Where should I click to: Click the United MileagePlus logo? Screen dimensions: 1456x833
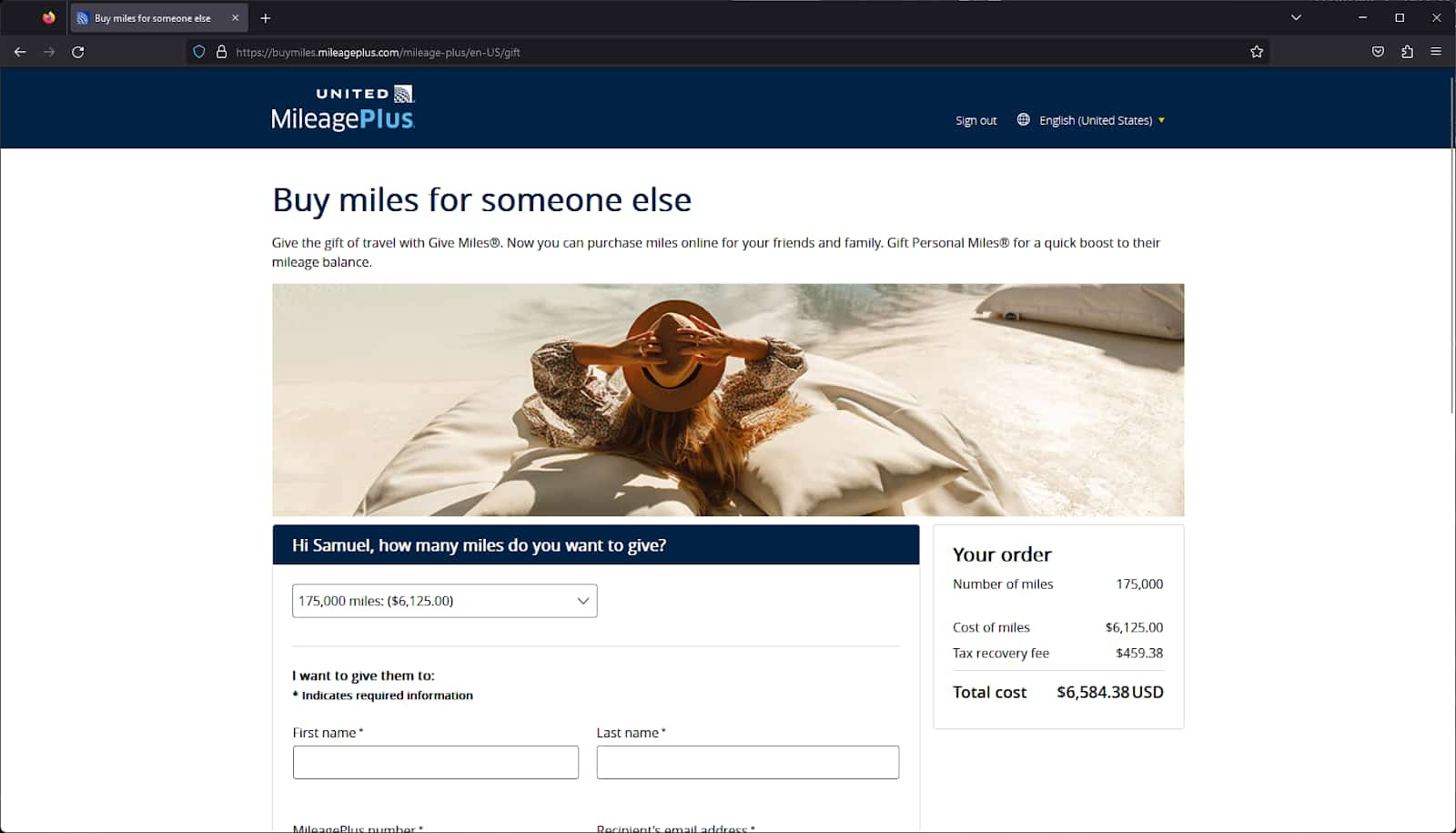click(x=343, y=108)
